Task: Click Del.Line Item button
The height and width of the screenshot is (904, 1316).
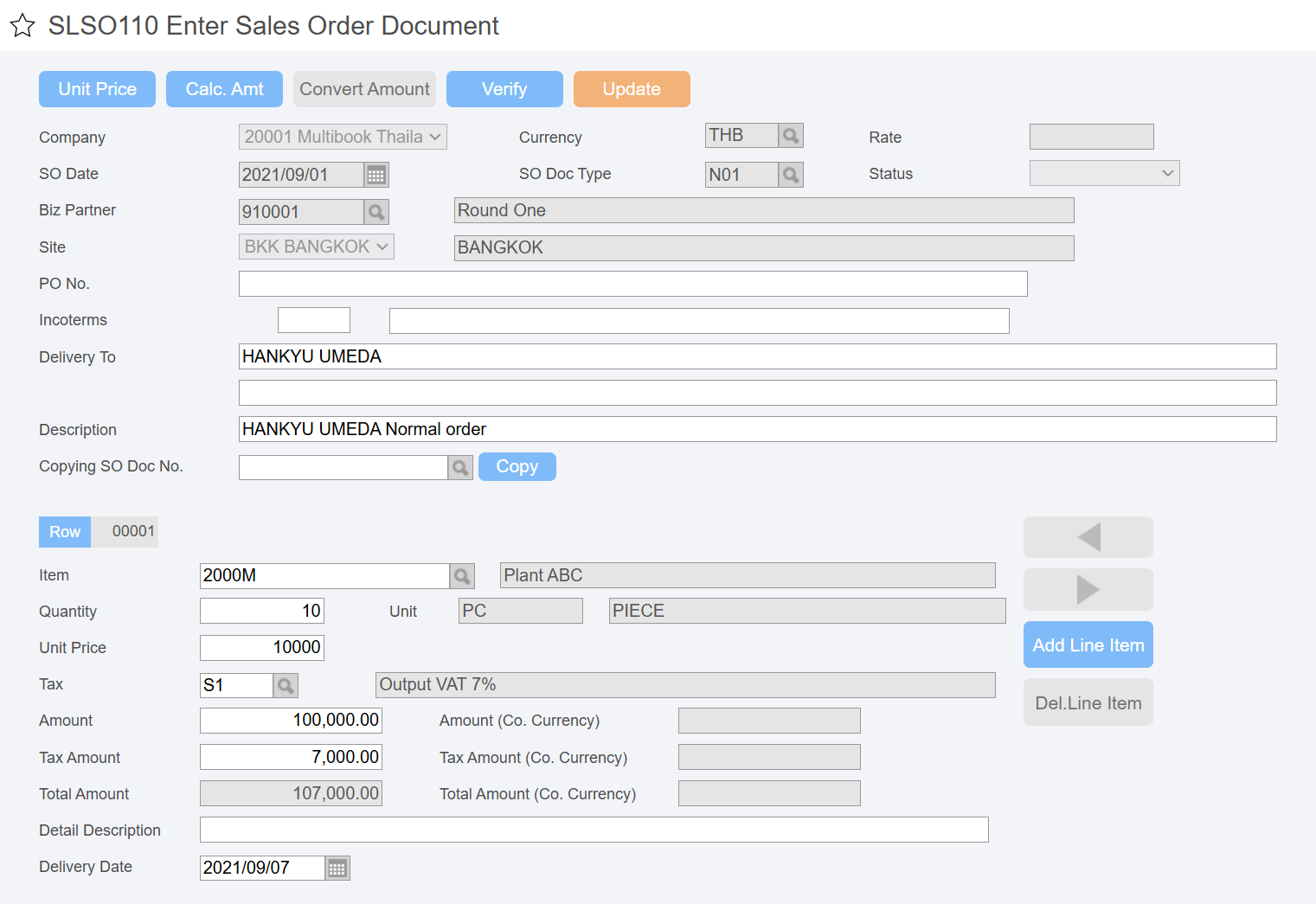Action: 1088,702
